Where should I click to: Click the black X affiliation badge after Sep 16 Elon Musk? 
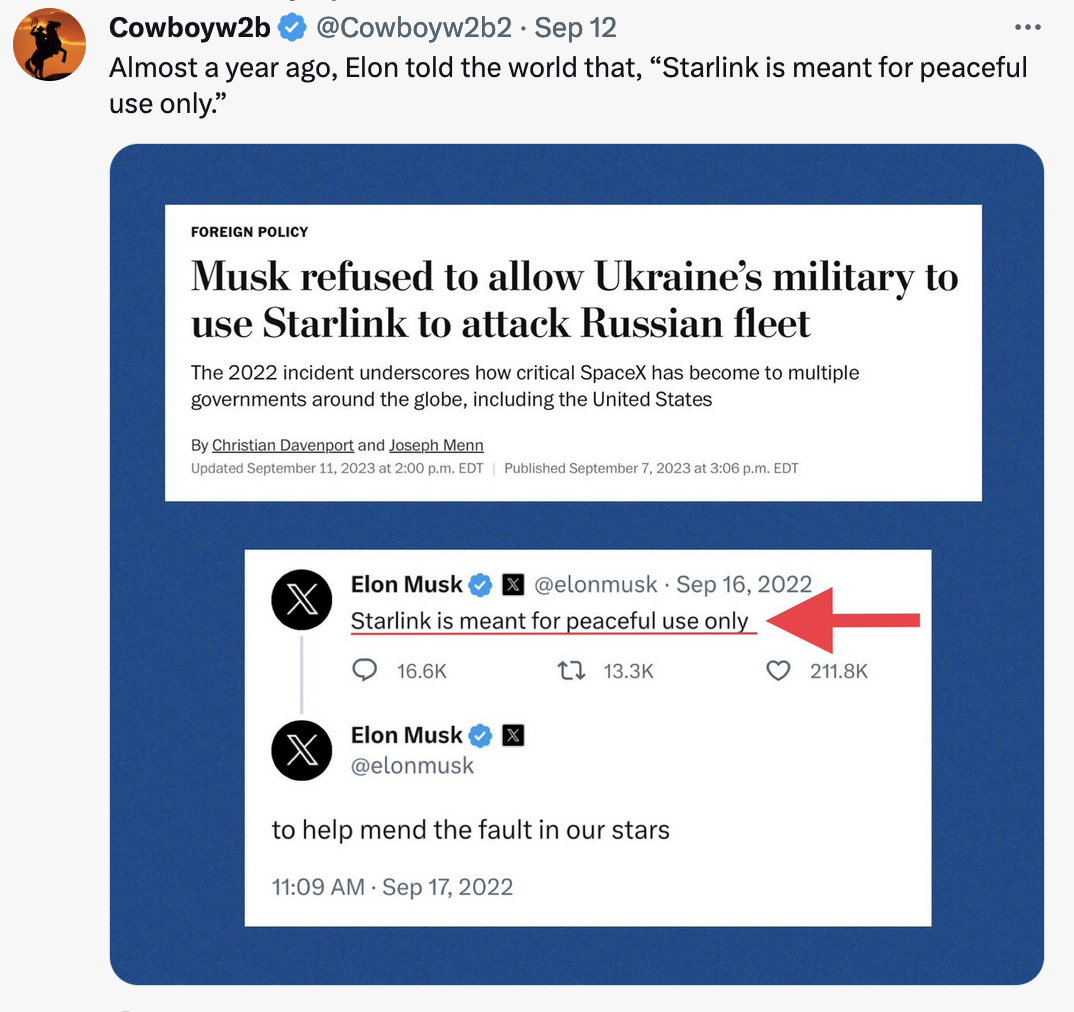click(x=513, y=585)
